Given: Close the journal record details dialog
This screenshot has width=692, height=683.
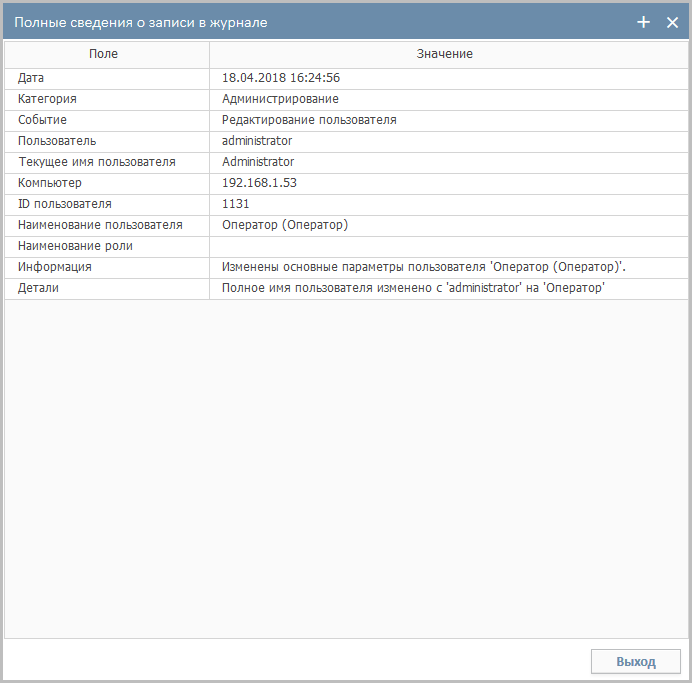Looking at the screenshot, I should (672, 22).
